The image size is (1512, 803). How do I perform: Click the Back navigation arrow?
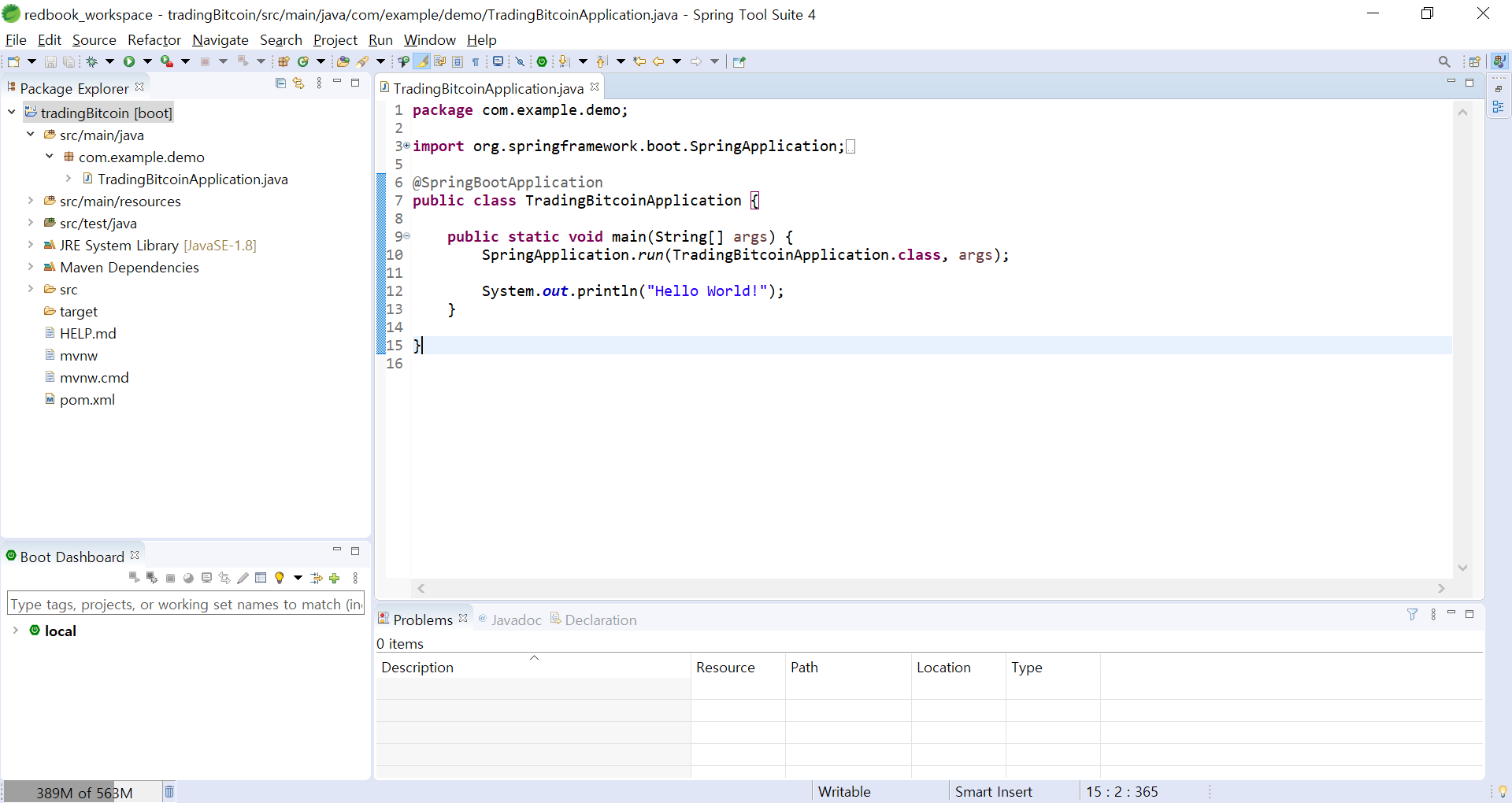coord(658,61)
